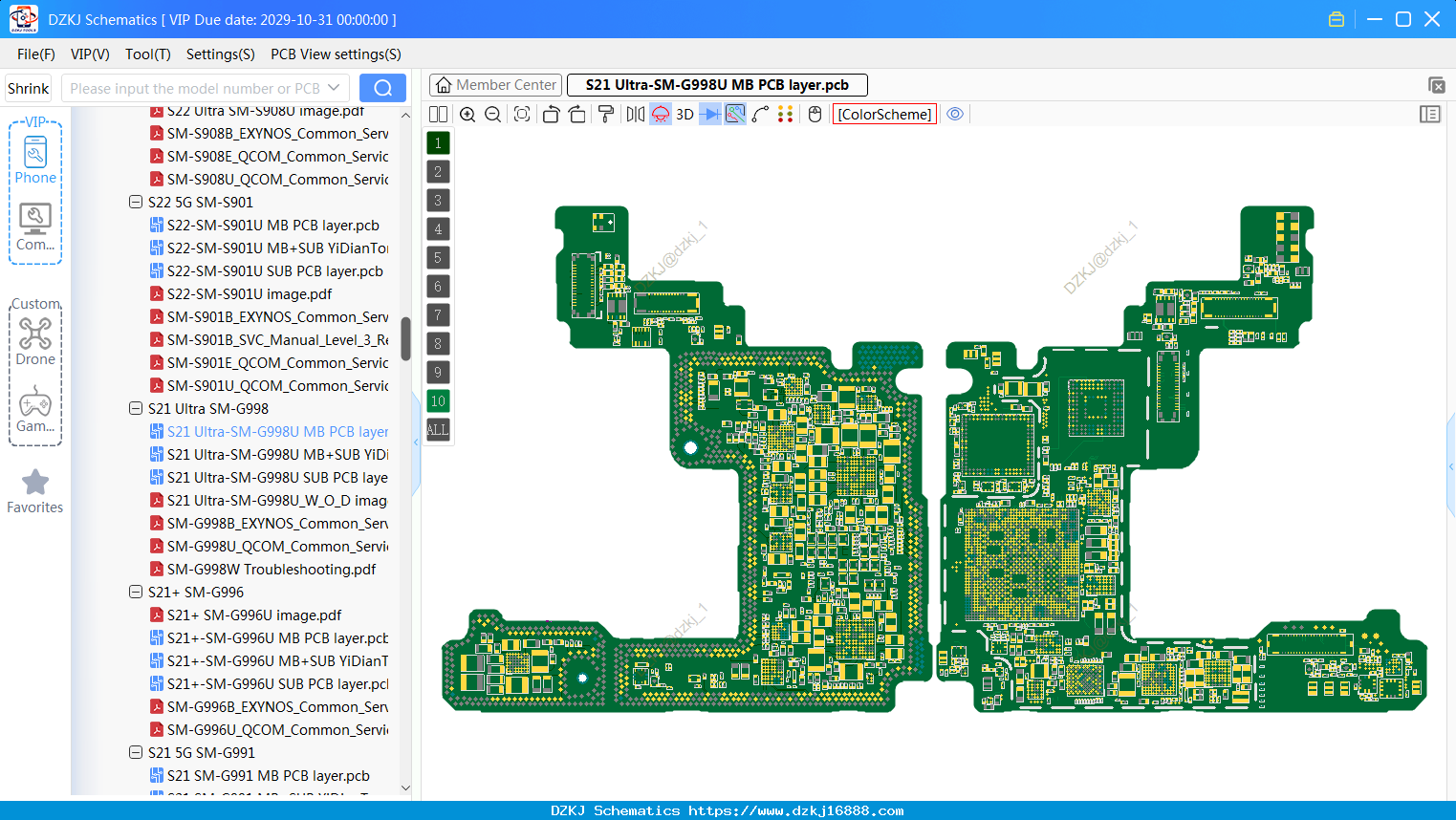The image size is (1456, 820).
Task: Fit the PCB to the screen
Action: coord(522,114)
